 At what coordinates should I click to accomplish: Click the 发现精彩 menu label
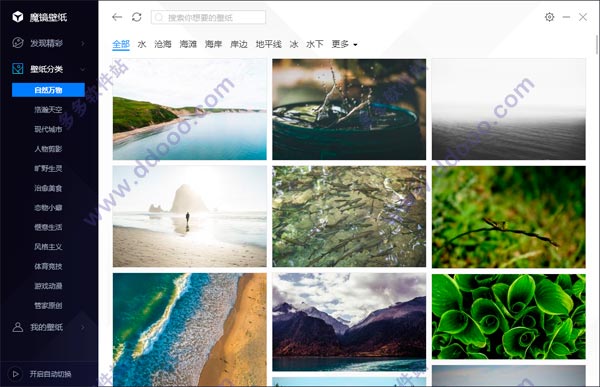(x=47, y=43)
